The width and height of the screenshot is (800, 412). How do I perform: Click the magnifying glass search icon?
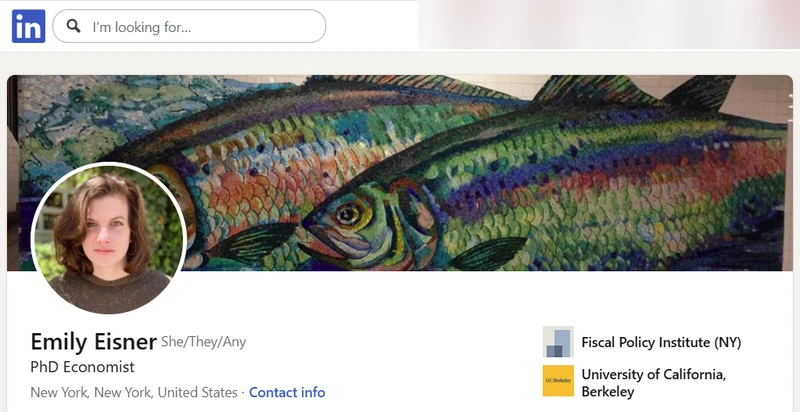pyautogui.click(x=73, y=26)
